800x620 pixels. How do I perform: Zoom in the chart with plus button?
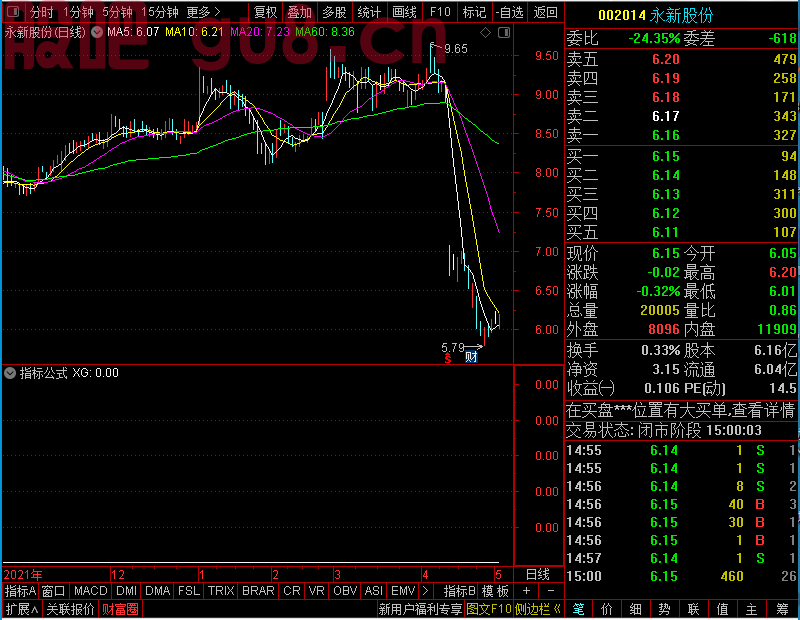click(x=527, y=591)
